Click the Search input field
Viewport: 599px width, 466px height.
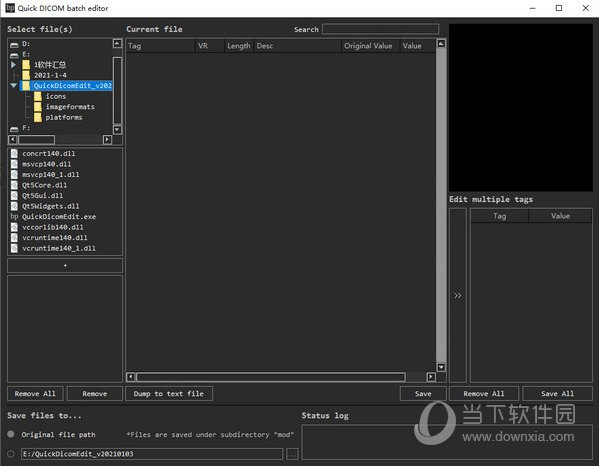[x=380, y=29]
